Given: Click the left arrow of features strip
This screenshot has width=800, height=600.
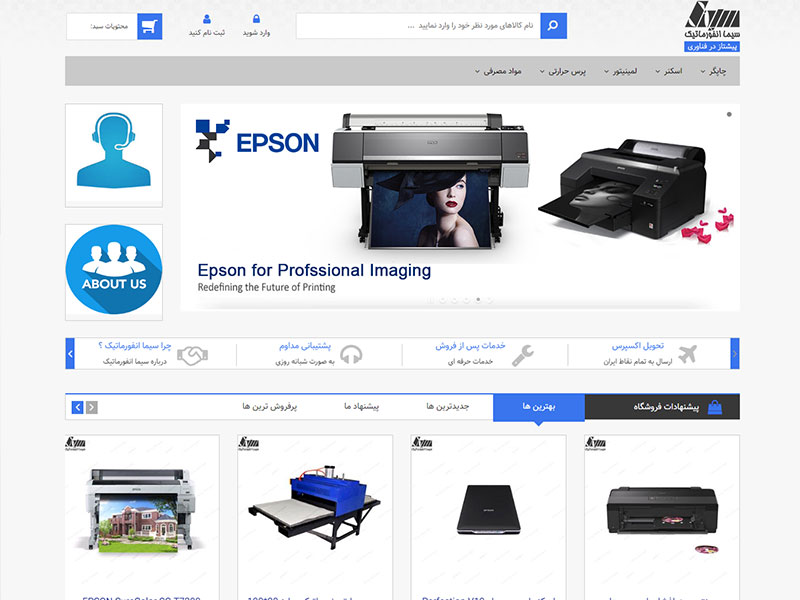Looking at the screenshot, I should [x=70, y=354].
